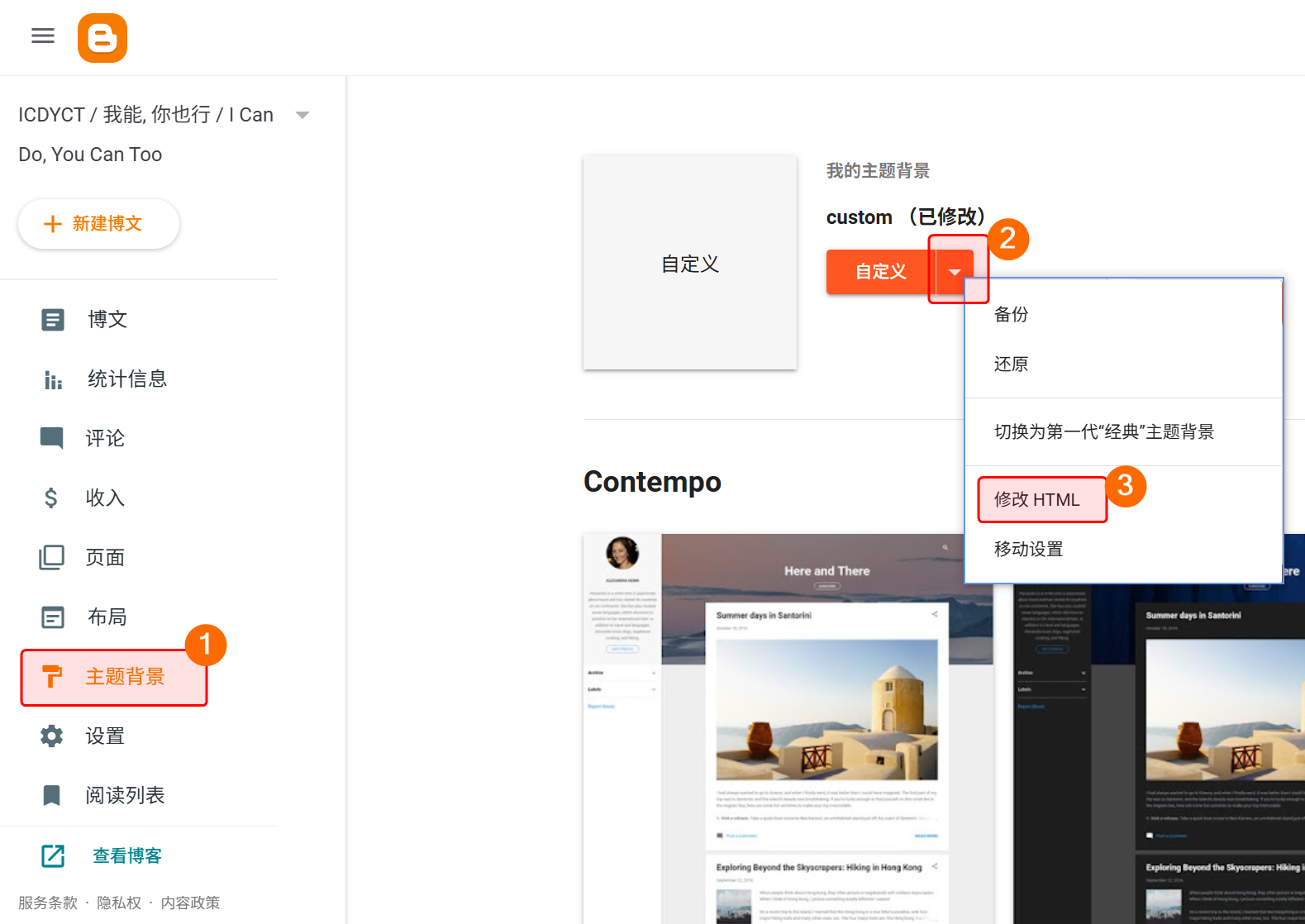The height and width of the screenshot is (924, 1305).
Task: Open the 博文 posts icon
Action: [x=53, y=320]
